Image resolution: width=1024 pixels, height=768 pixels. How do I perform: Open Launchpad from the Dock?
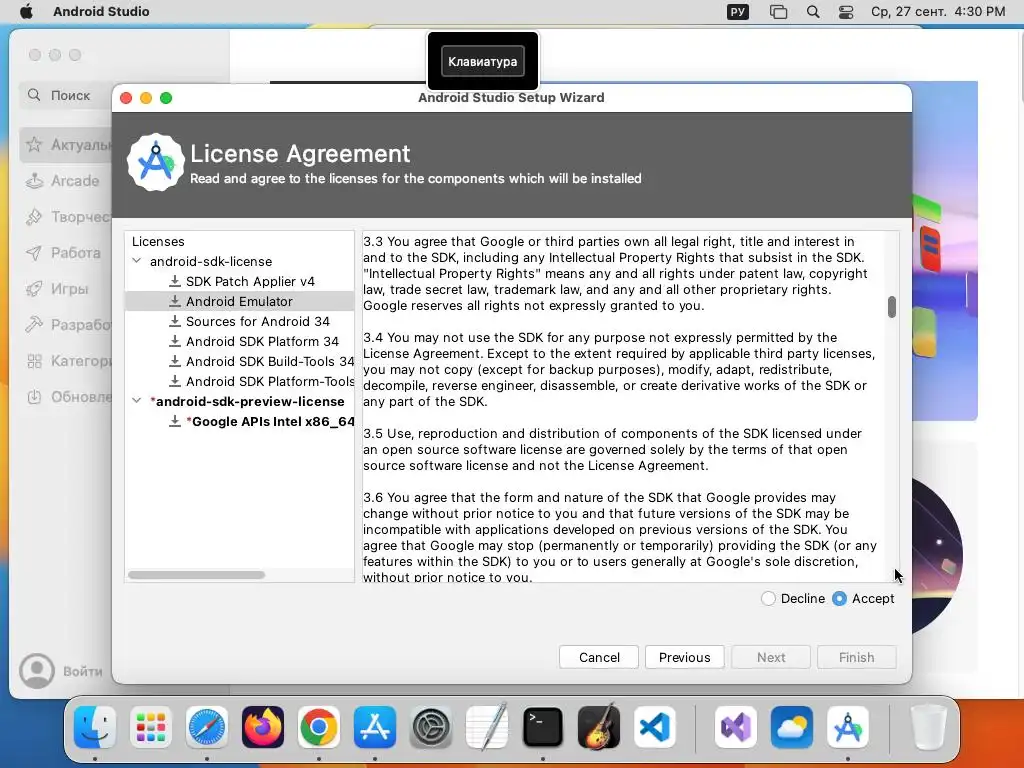151,727
